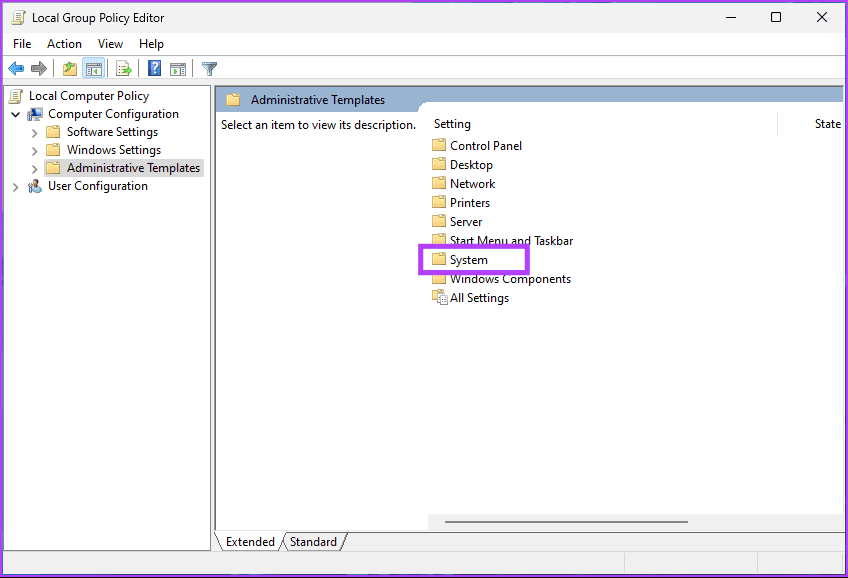Open the policy Filter icon

pyautogui.click(x=208, y=68)
